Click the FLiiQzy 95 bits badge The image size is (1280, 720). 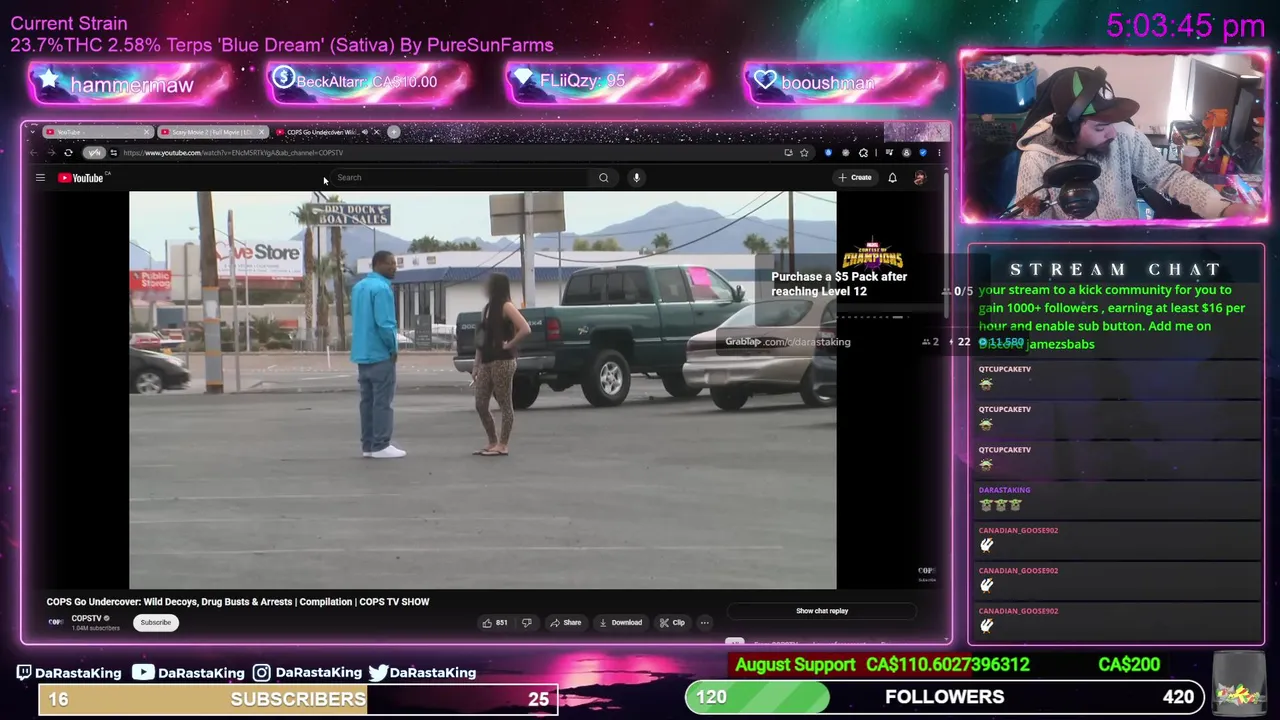pos(606,81)
